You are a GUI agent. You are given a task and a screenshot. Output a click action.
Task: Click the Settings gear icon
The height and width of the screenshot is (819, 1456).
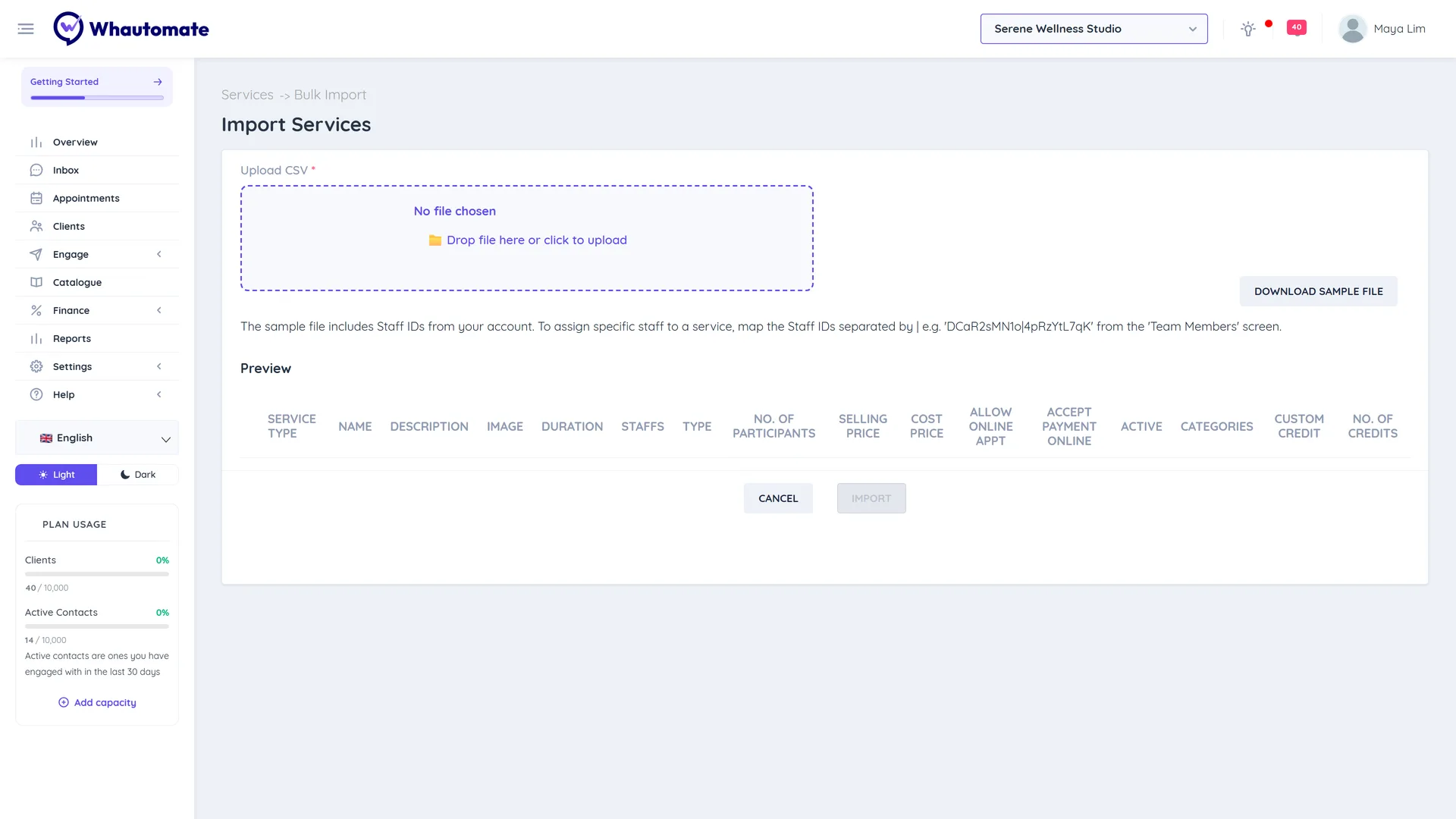[36, 367]
